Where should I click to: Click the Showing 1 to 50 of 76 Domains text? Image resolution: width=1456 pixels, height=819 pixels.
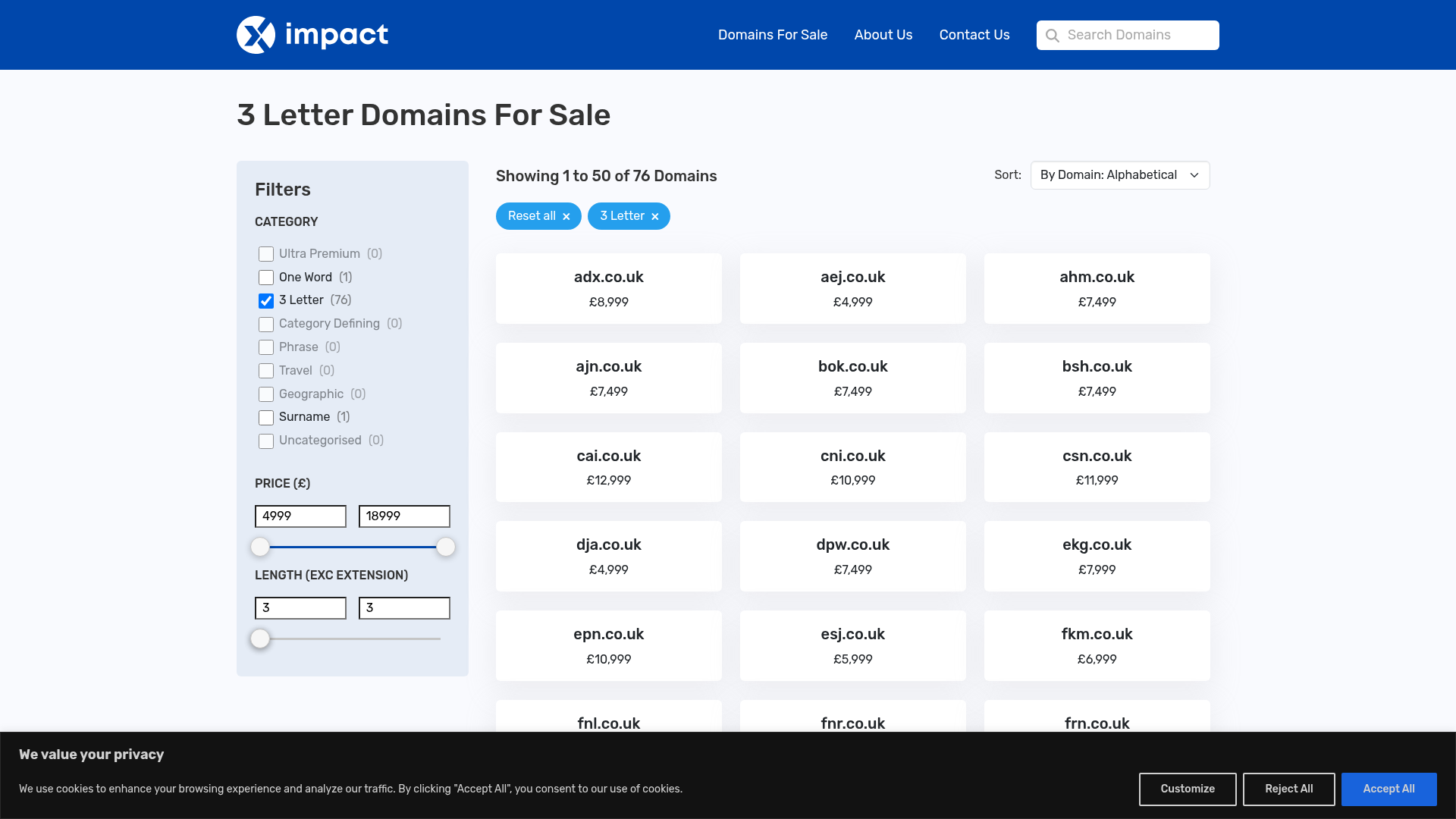[x=607, y=176]
